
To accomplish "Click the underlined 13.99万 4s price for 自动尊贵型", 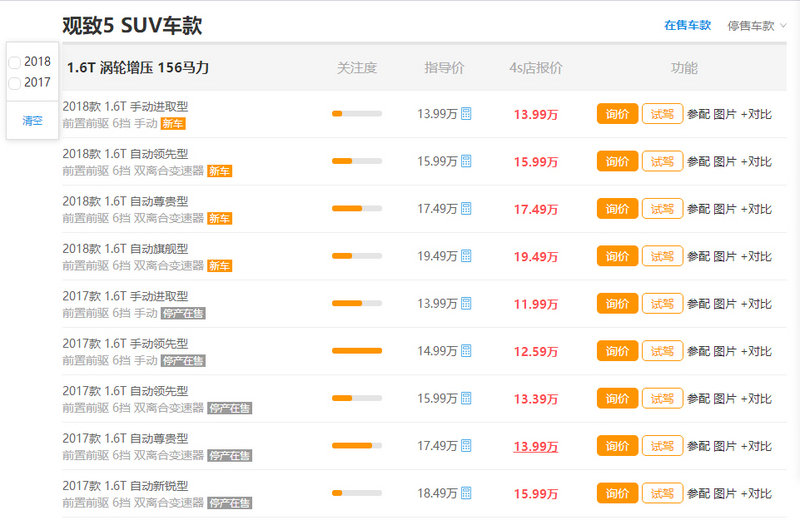I will (x=536, y=446).
